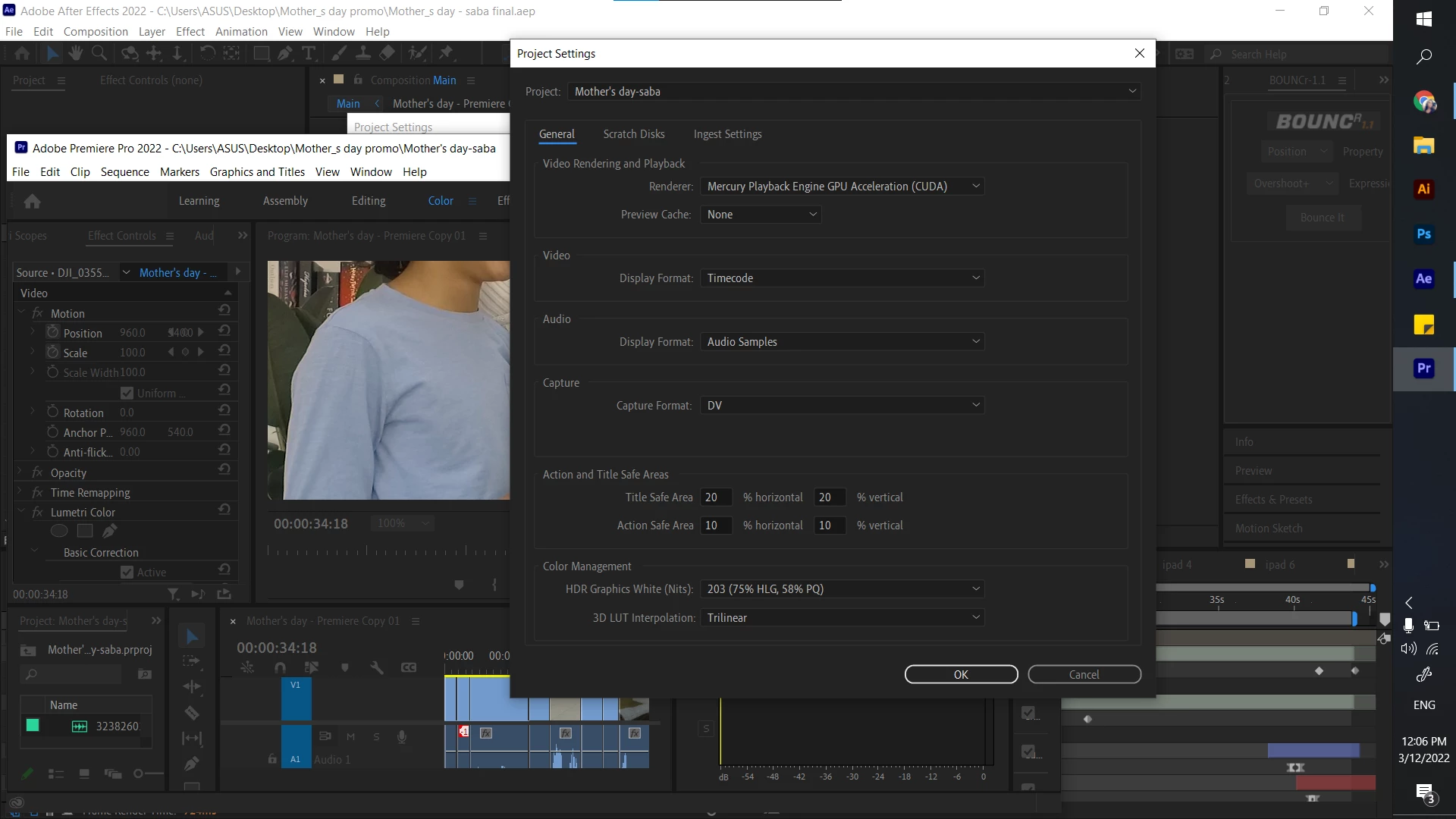Select the Razor tool in timeline tools
This screenshot has height=819, width=1456.
(192, 713)
